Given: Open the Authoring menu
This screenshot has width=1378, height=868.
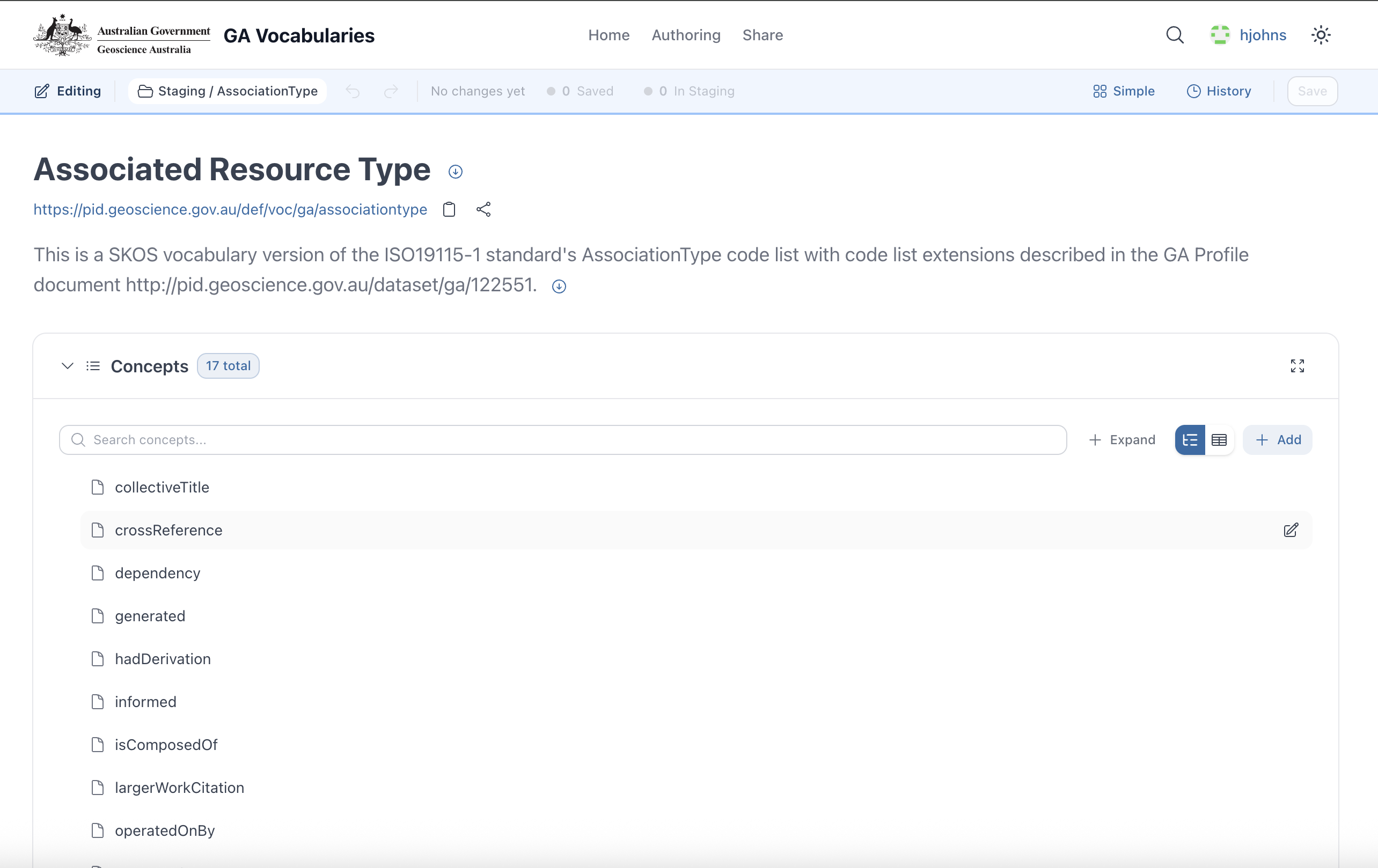Looking at the screenshot, I should click(x=686, y=35).
